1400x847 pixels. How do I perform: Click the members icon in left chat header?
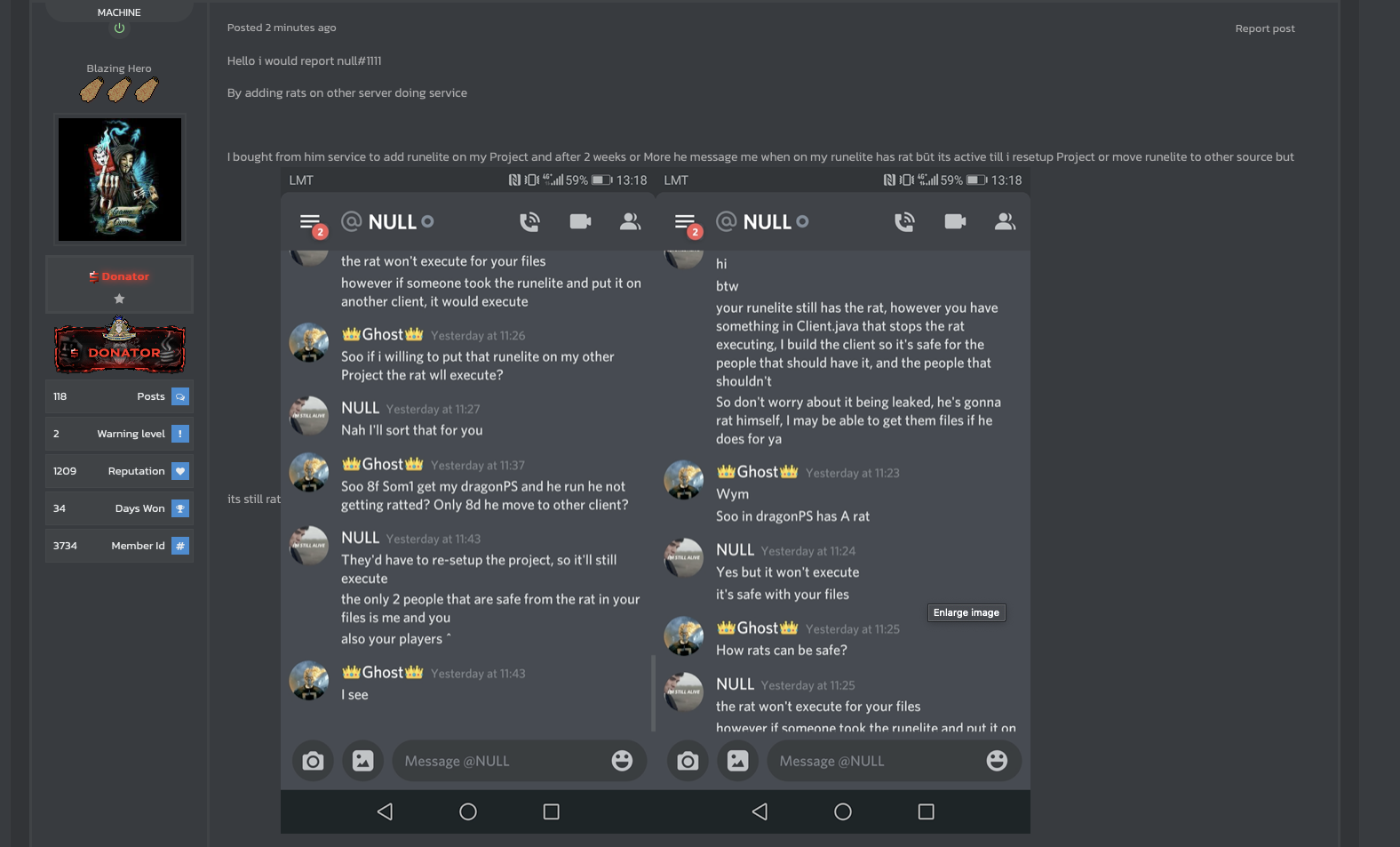(x=630, y=221)
